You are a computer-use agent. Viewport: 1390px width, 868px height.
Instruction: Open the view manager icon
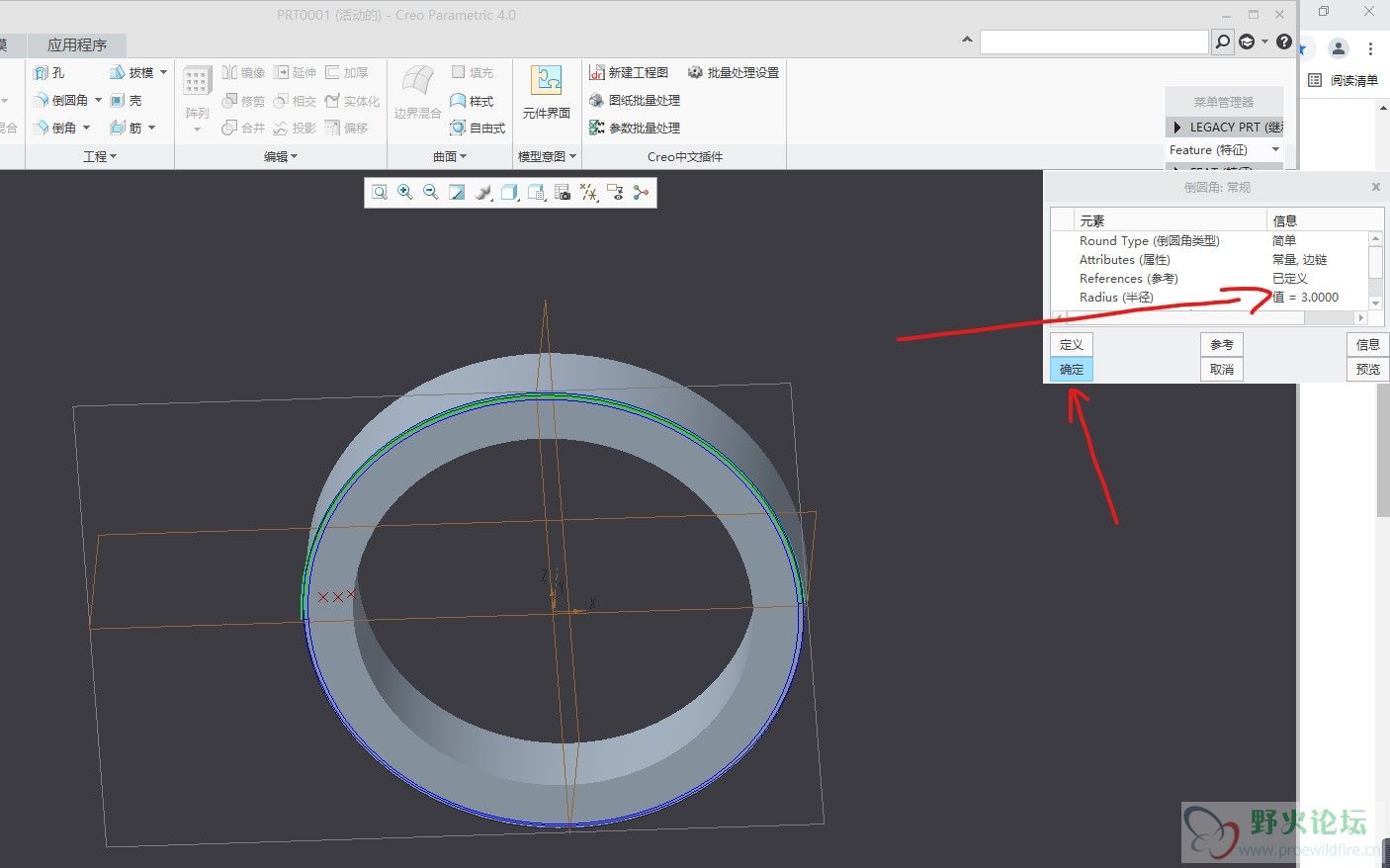click(537, 193)
